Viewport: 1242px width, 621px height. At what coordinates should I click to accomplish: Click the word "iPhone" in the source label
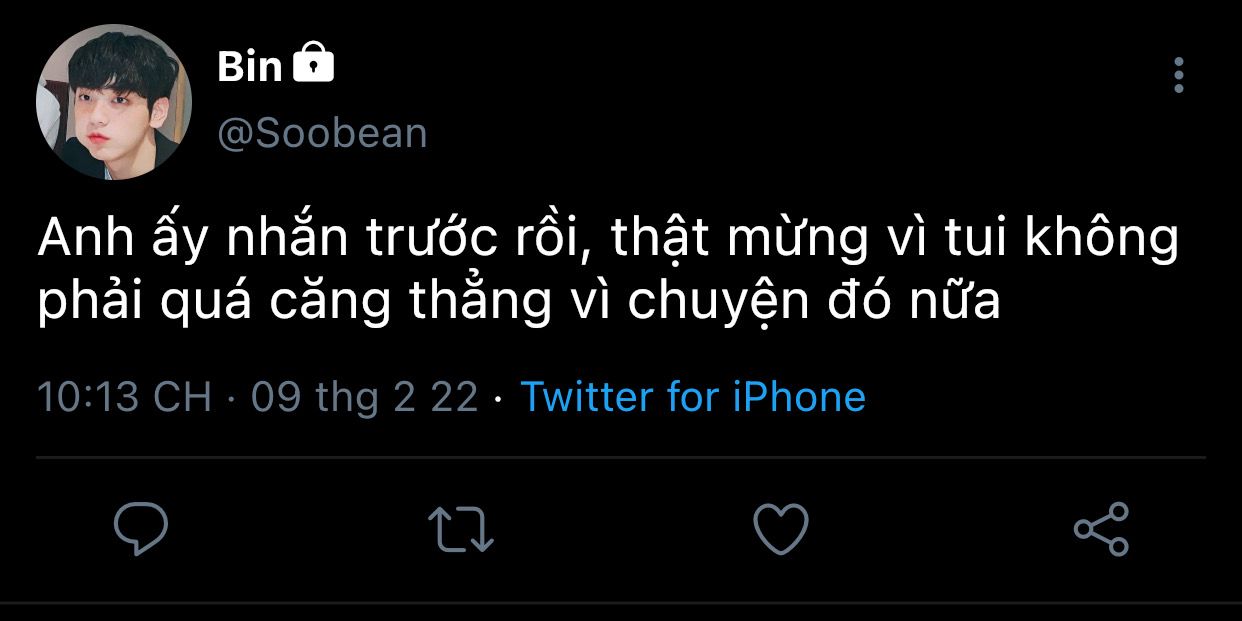[x=800, y=397]
